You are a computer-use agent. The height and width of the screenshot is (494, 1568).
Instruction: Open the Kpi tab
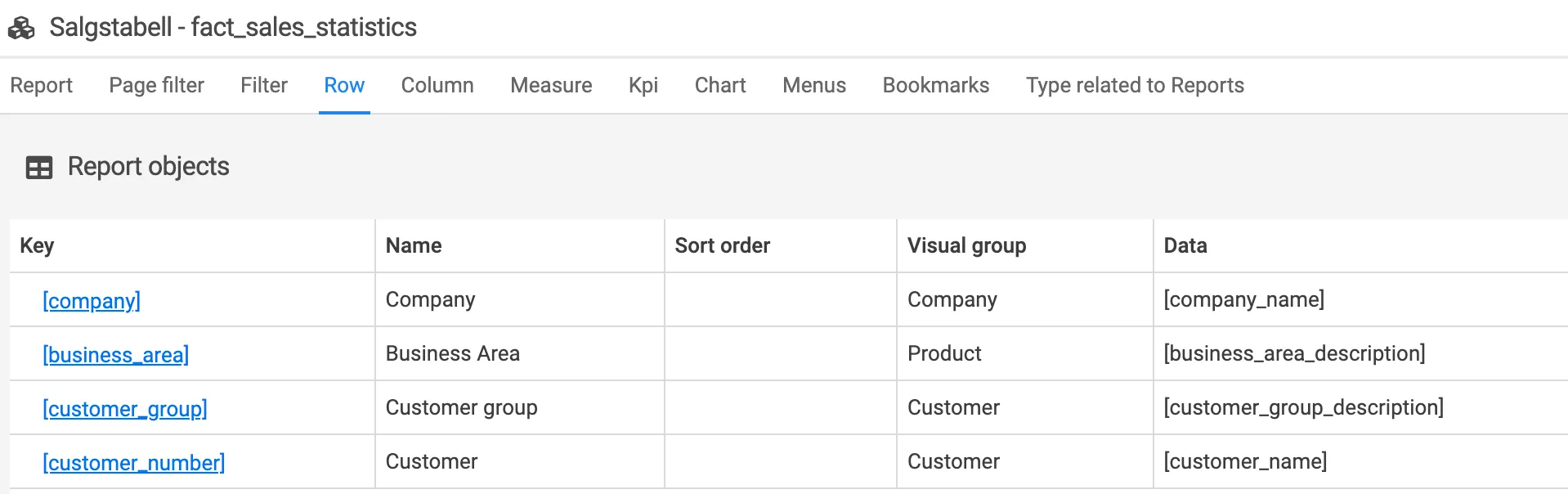643,85
